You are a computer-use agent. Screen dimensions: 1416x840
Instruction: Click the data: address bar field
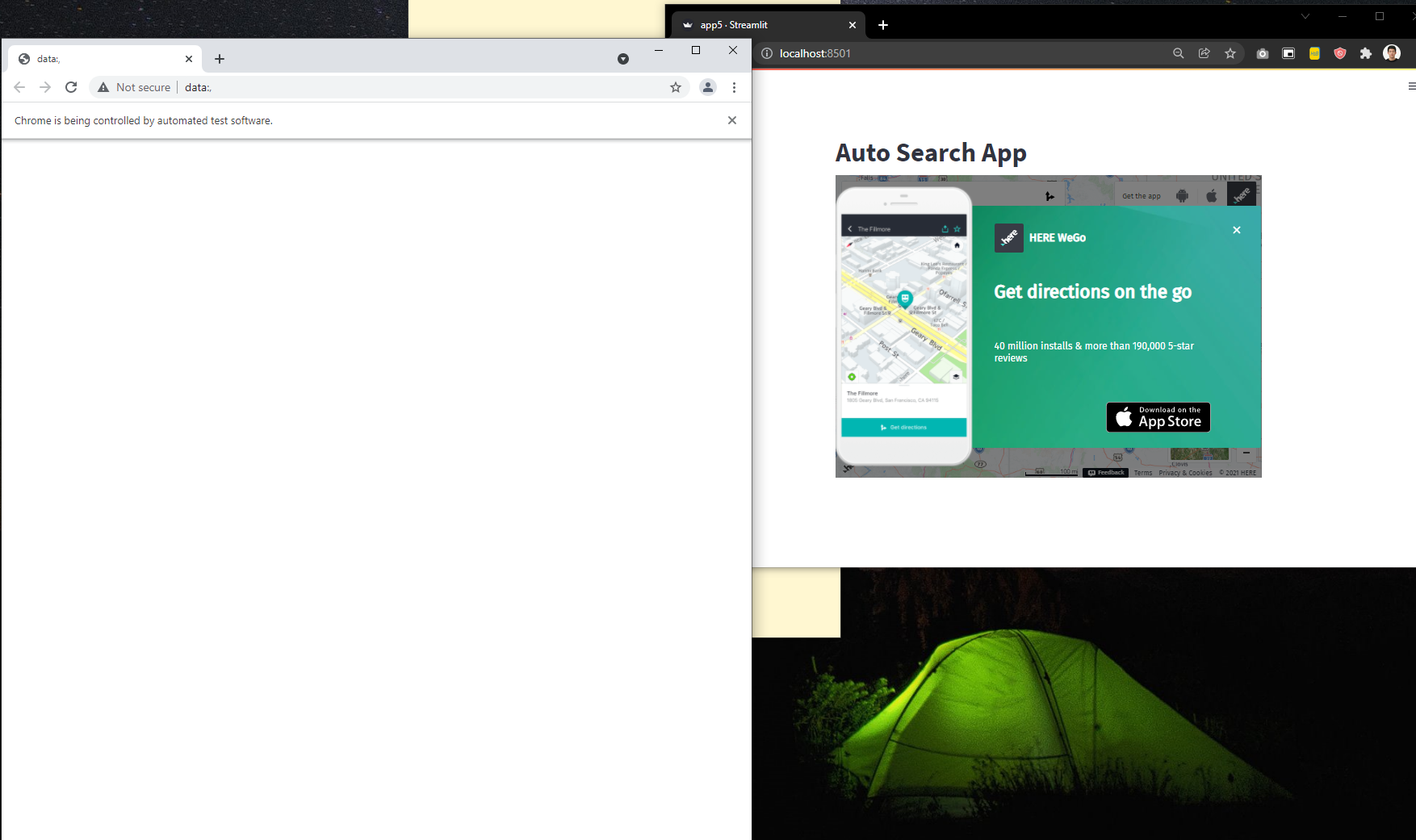389,87
